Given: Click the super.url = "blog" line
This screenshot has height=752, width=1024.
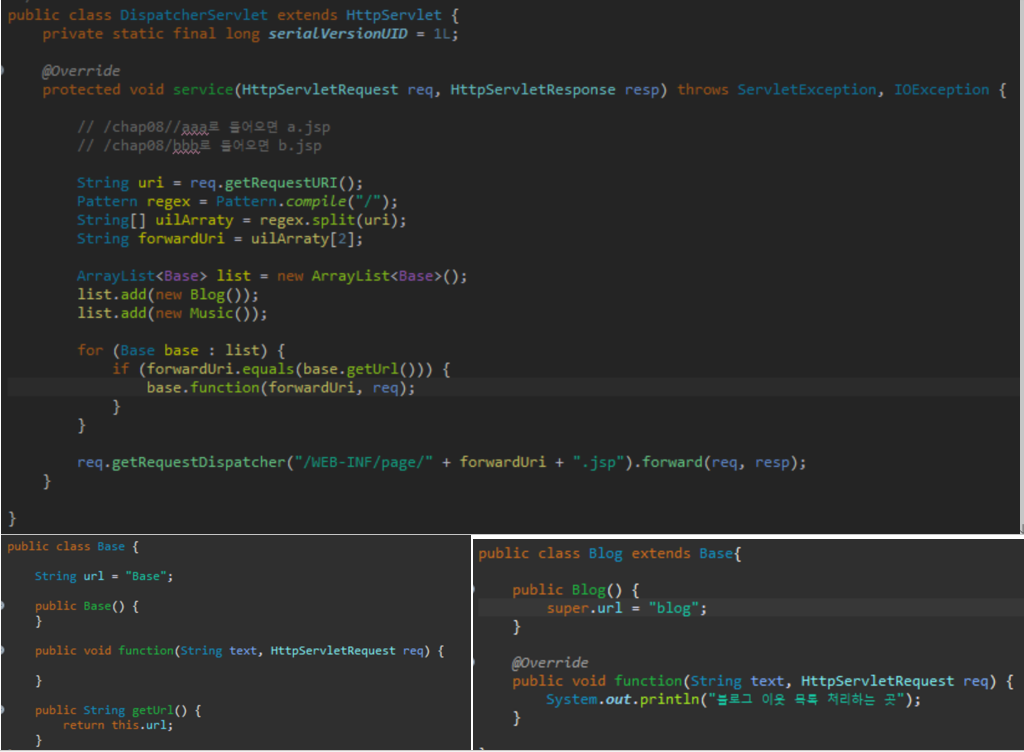Looking at the screenshot, I should pyautogui.click(x=627, y=608).
